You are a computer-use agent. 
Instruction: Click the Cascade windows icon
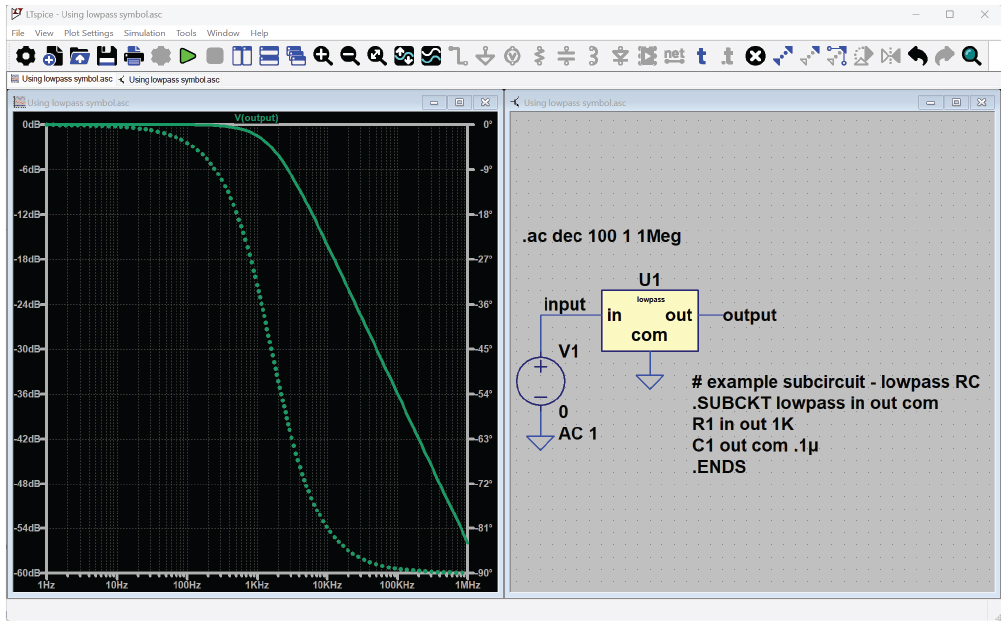point(296,56)
